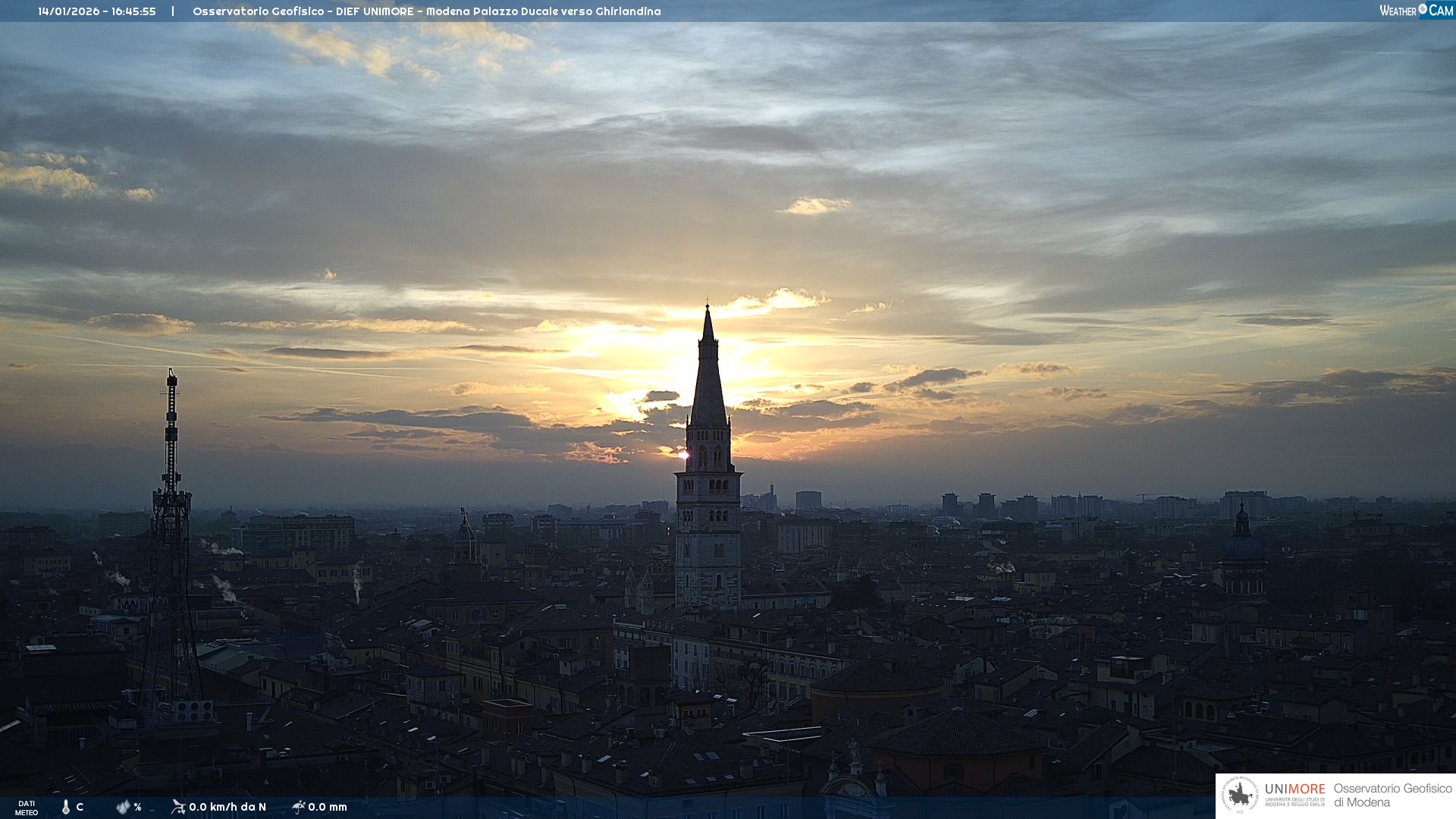Click the percent humidity unit label
This screenshot has width=1456, height=819.
click(x=138, y=807)
